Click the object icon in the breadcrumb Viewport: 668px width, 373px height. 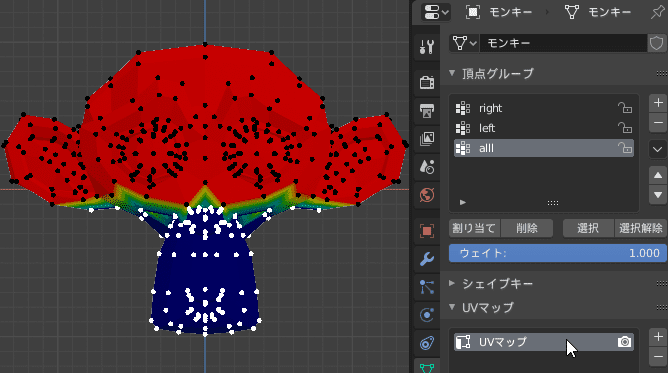pyautogui.click(x=473, y=12)
